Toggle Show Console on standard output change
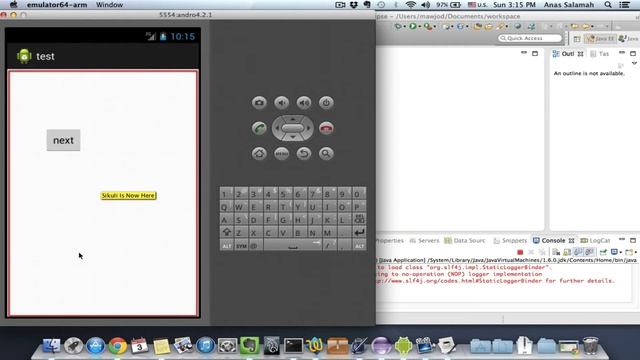 click(578, 252)
